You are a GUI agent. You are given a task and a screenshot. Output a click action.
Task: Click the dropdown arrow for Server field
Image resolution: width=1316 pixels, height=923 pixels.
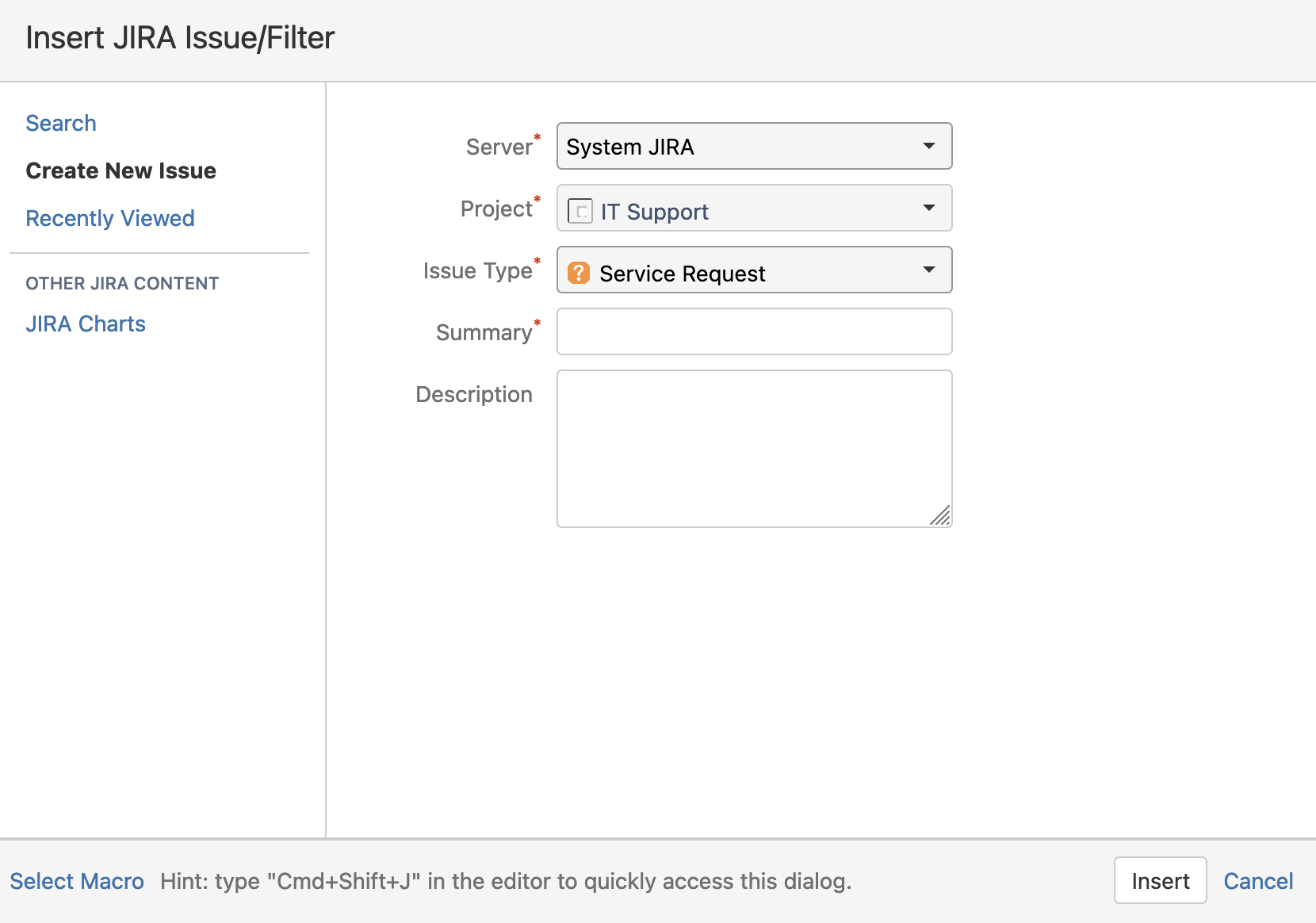pyautogui.click(x=929, y=145)
